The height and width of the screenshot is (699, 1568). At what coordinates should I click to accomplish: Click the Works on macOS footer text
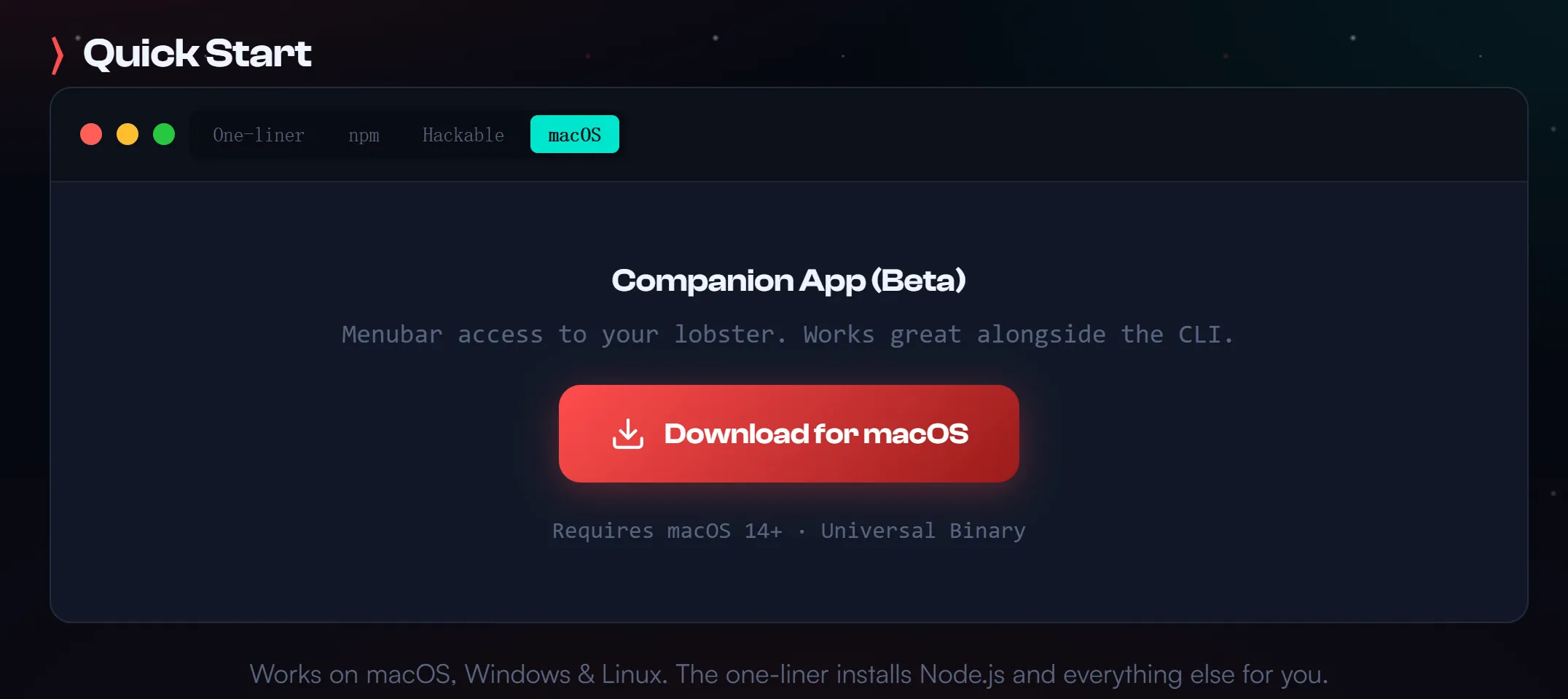(x=789, y=674)
